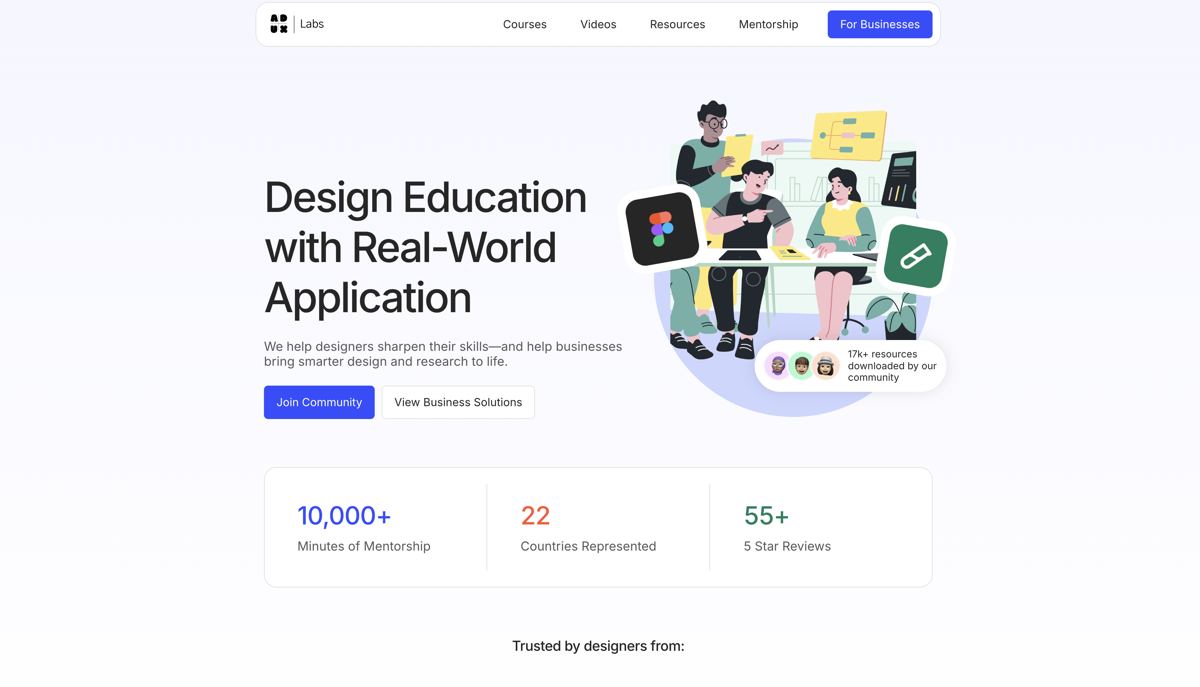Screen dimensions: 1200x687
Task: Click the Labs text beside the logo
Action: 312,24
